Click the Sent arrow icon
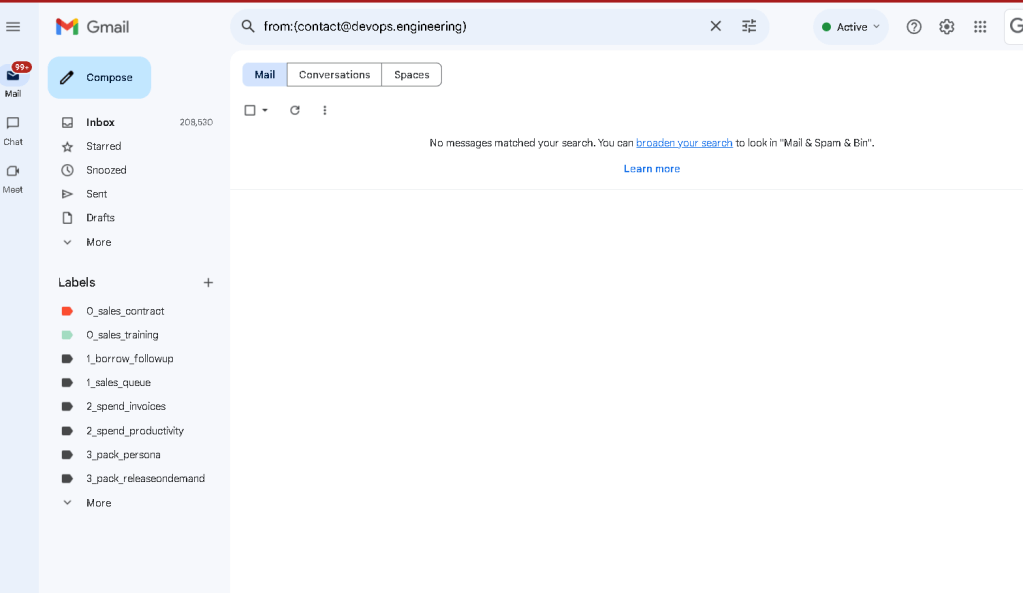 pos(67,194)
